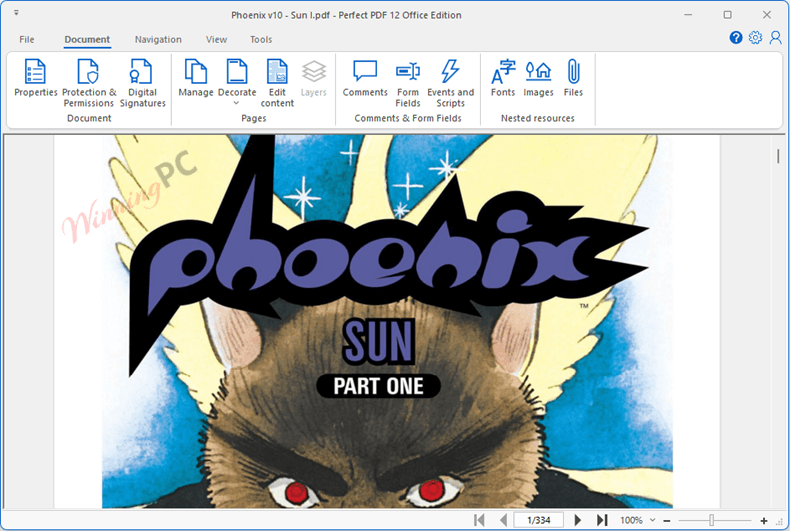This screenshot has width=790, height=531.
Task: Close the Perfect PDF window
Action: 767,15
